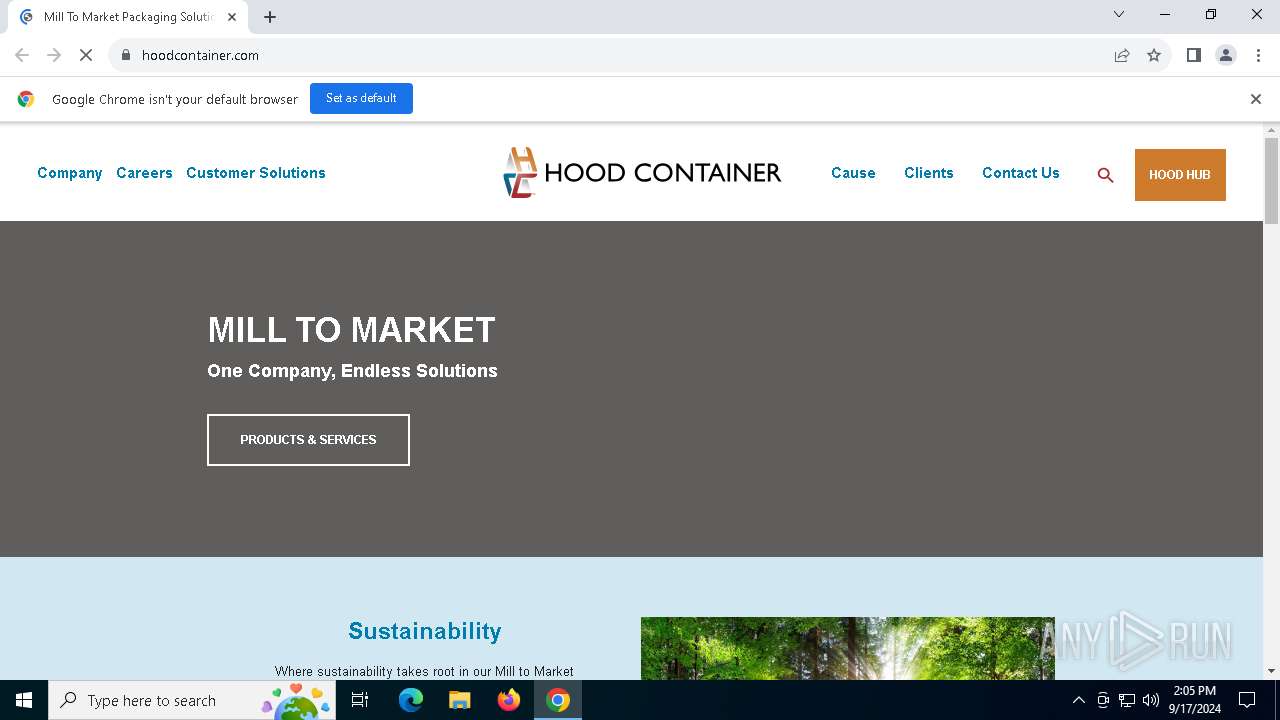1280x720 pixels.
Task: Open the taskbar clock and calendar
Action: [1194, 700]
